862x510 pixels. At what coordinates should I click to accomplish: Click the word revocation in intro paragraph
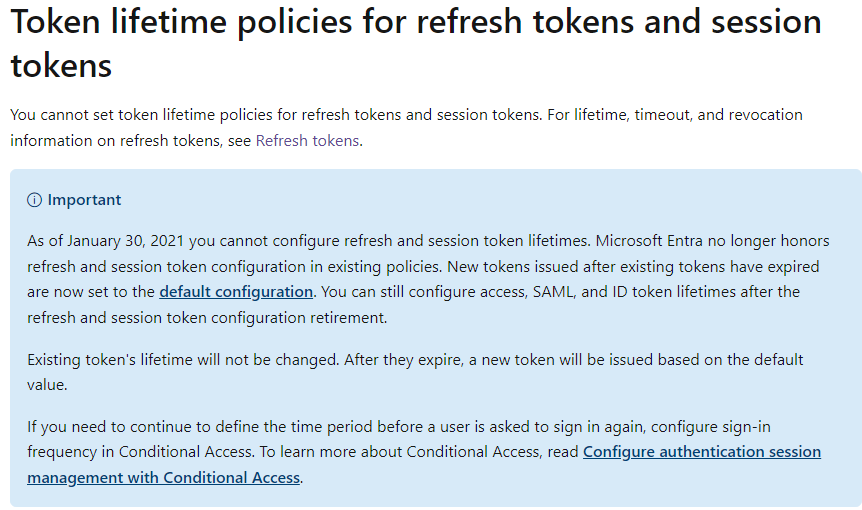click(x=765, y=115)
